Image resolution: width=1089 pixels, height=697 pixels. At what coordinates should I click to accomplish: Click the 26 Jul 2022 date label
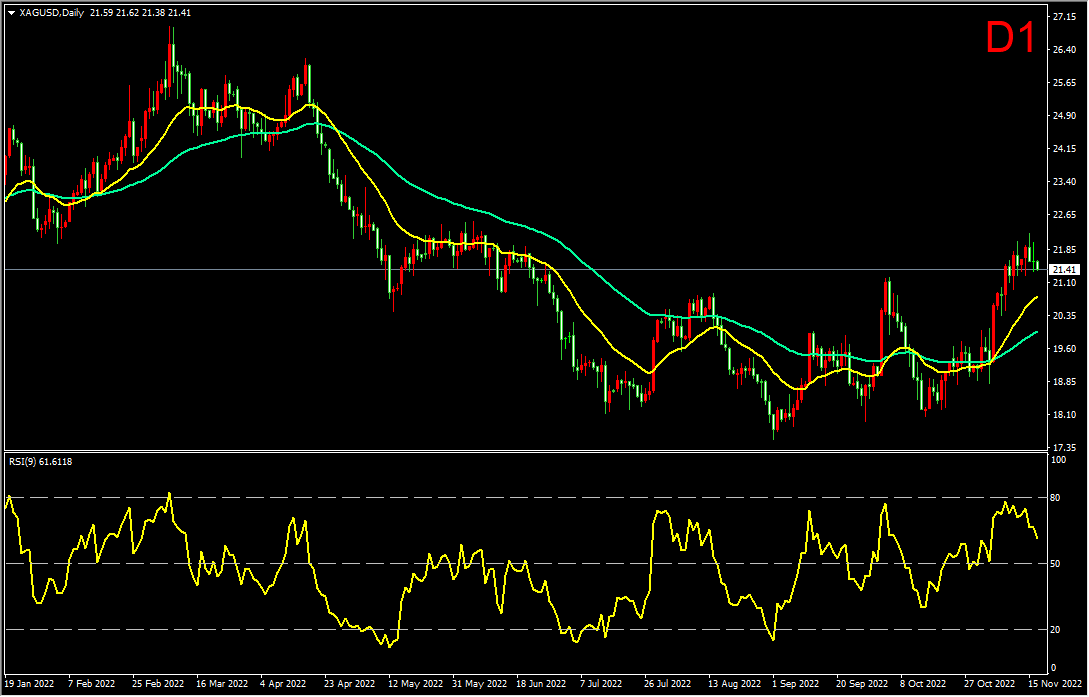pos(667,684)
